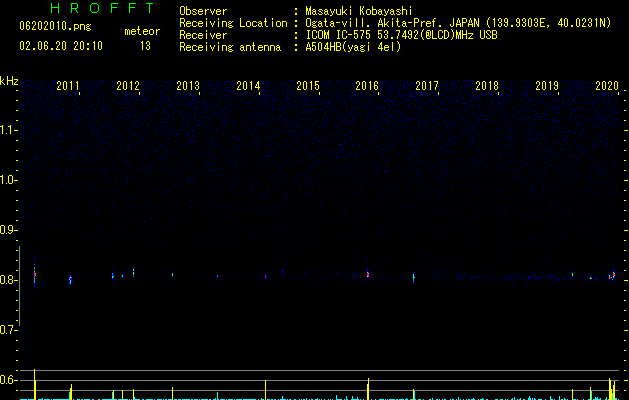Click the 'Receiving antenna' label
Image resolution: width=629 pixels, height=400 pixels.
(x=230, y=47)
